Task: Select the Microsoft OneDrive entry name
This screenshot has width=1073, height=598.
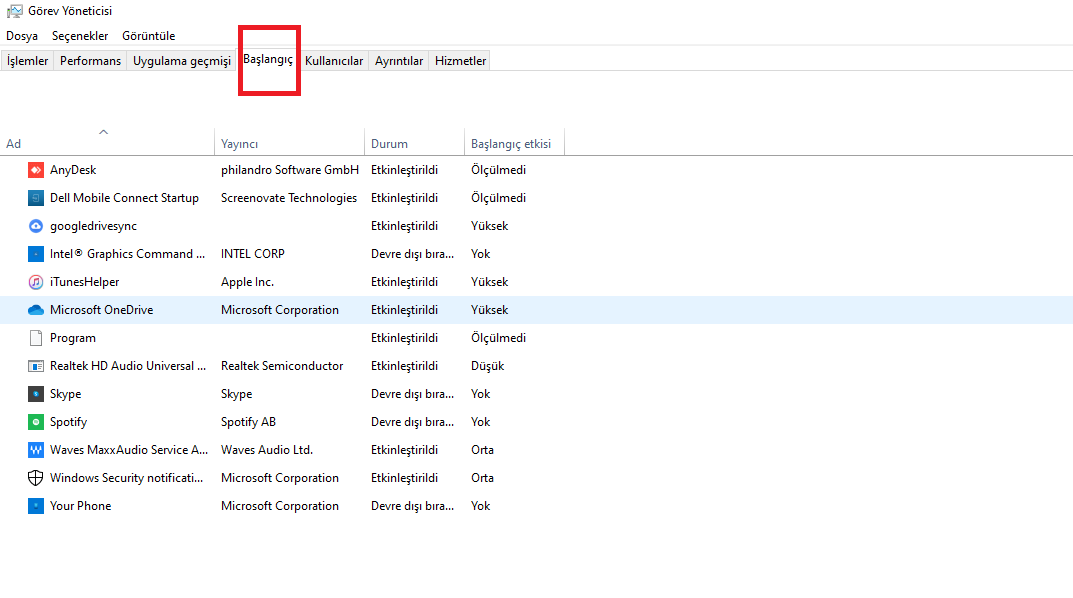Action: (101, 310)
